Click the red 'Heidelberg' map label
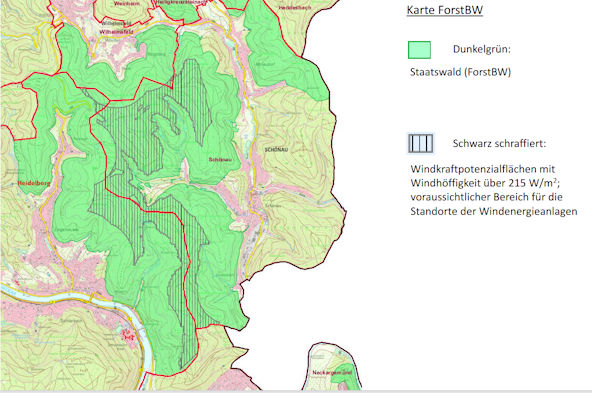 tap(34, 183)
